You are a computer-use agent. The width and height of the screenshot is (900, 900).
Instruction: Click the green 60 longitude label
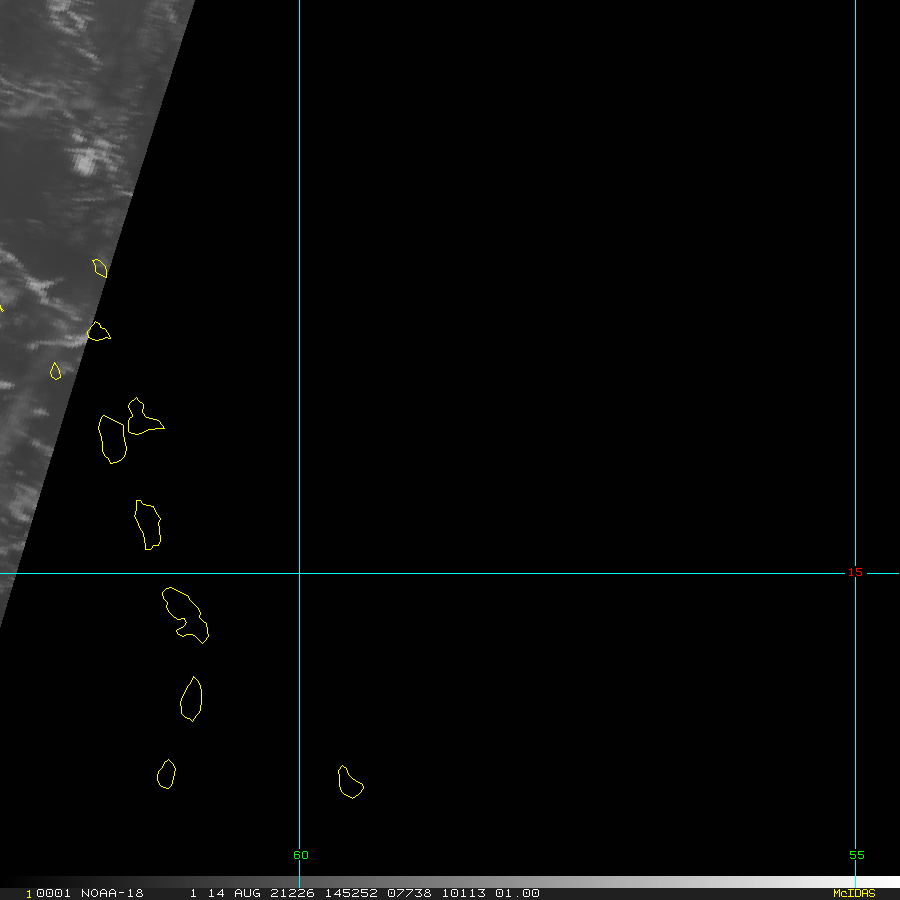click(x=300, y=855)
